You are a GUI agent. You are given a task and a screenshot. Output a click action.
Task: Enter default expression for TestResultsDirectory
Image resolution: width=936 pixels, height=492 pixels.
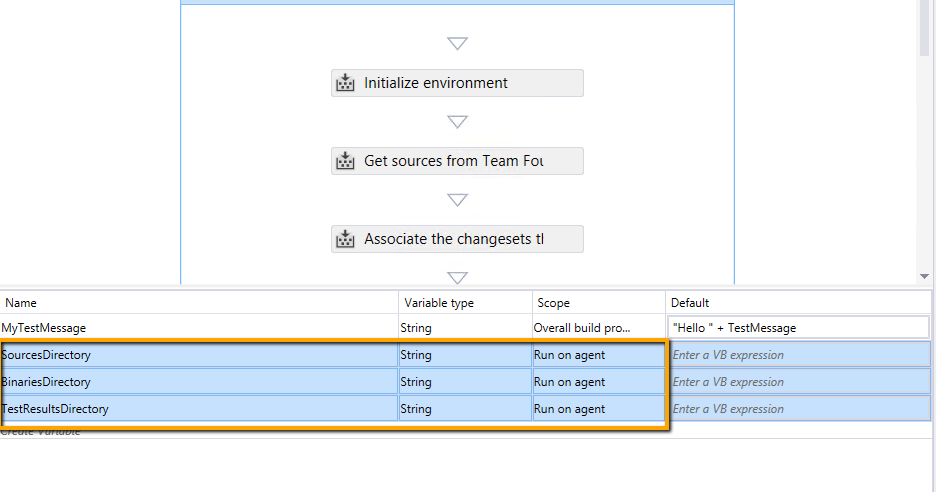coord(798,409)
